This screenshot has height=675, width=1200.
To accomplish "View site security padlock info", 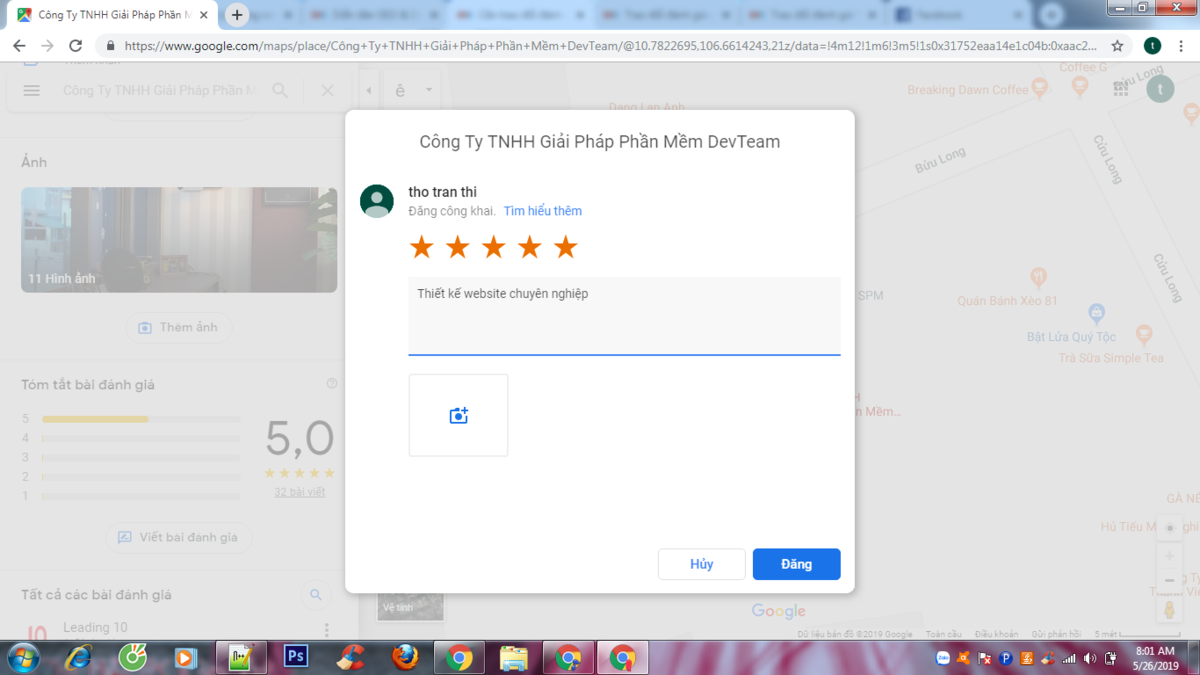I will pos(109,46).
